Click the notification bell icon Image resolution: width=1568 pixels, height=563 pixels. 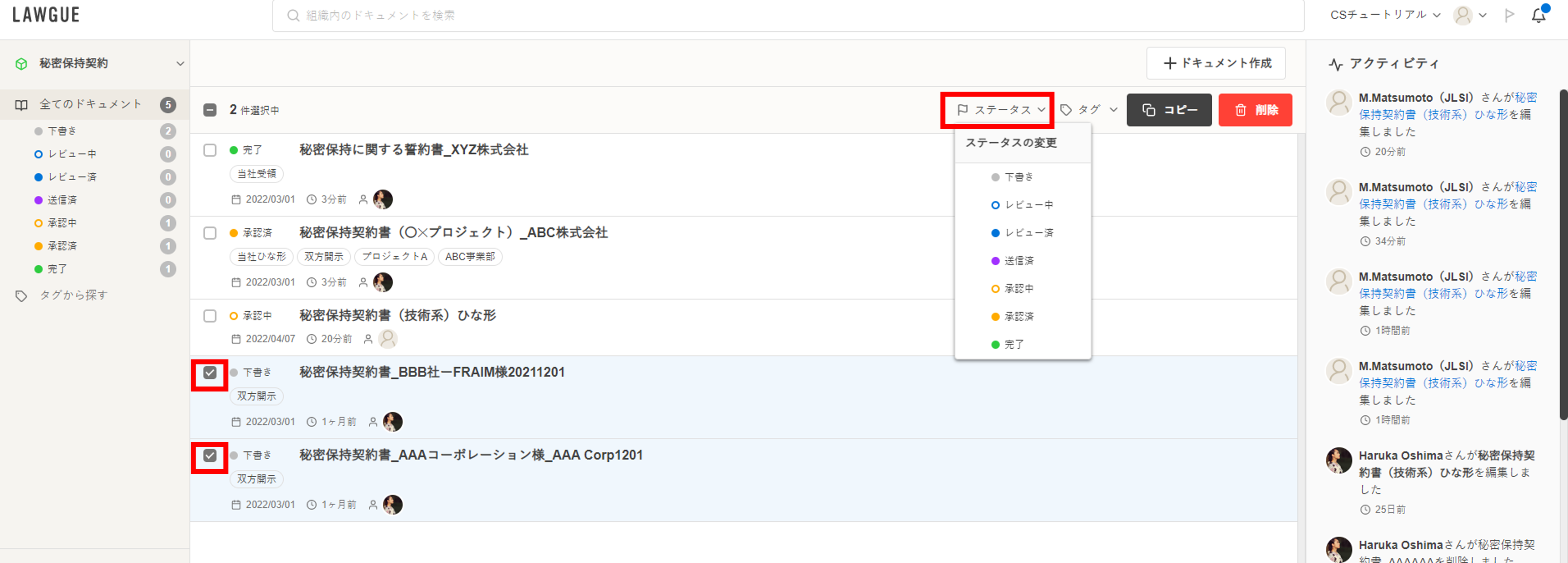(x=1538, y=15)
